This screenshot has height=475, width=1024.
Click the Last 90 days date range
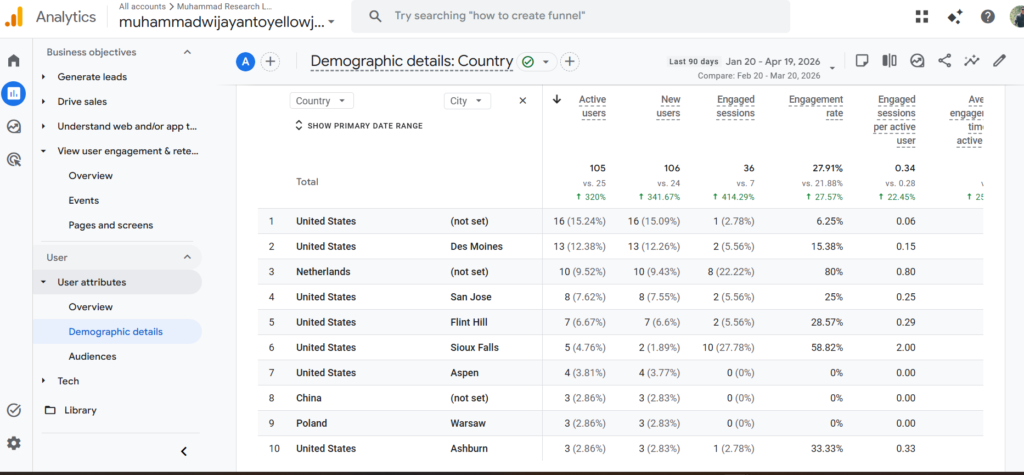(693, 61)
